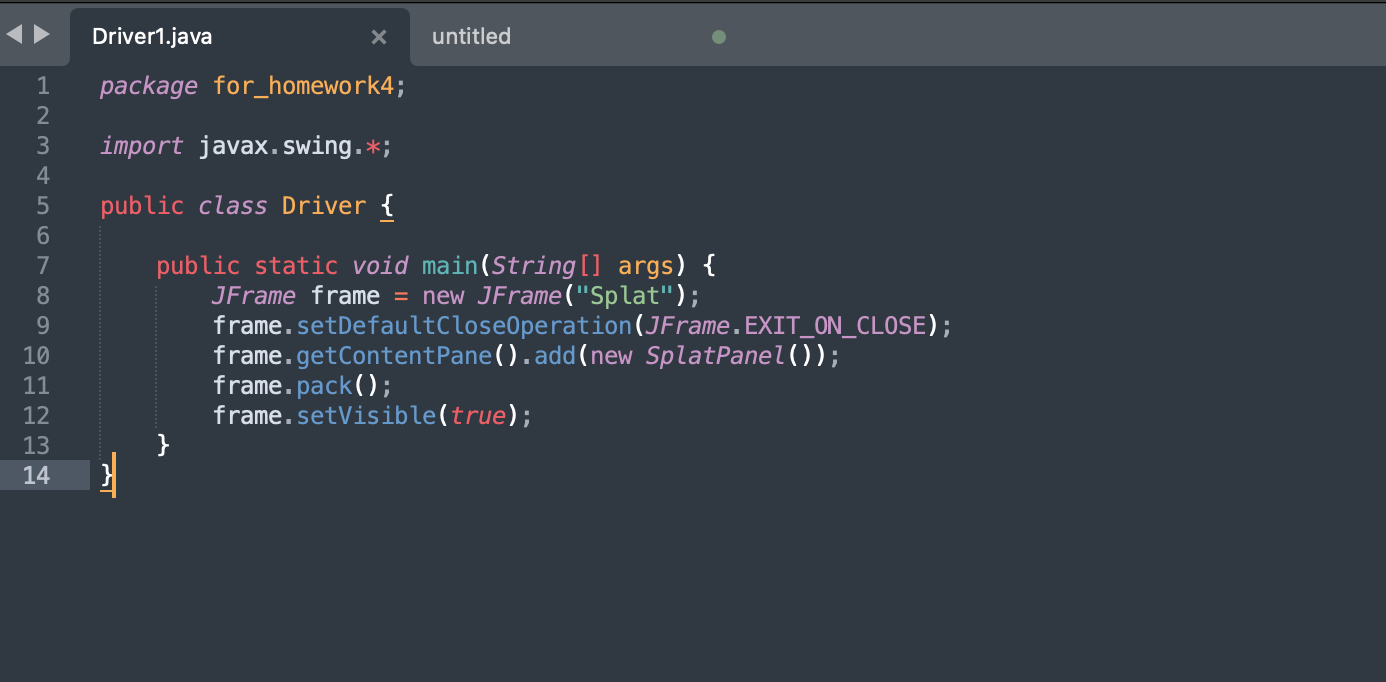Click the green unsaved-changes dot on untitled tab

[x=719, y=36]
